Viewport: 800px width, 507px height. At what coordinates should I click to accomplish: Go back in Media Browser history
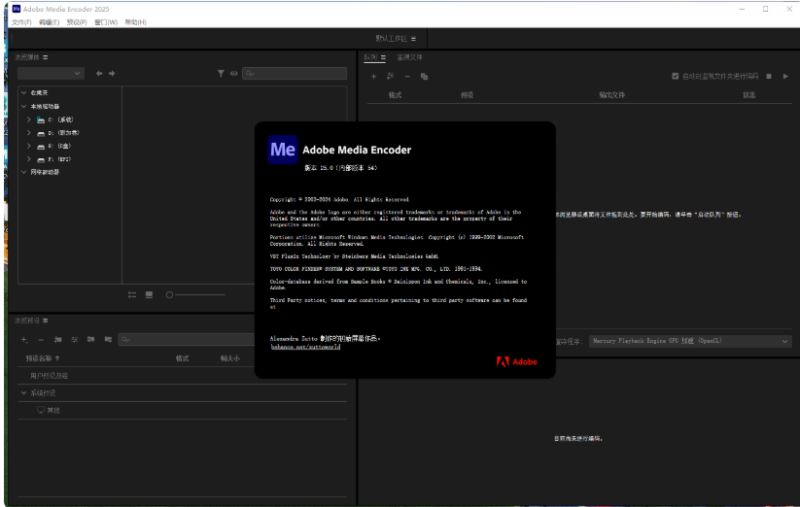coord(99,73)
